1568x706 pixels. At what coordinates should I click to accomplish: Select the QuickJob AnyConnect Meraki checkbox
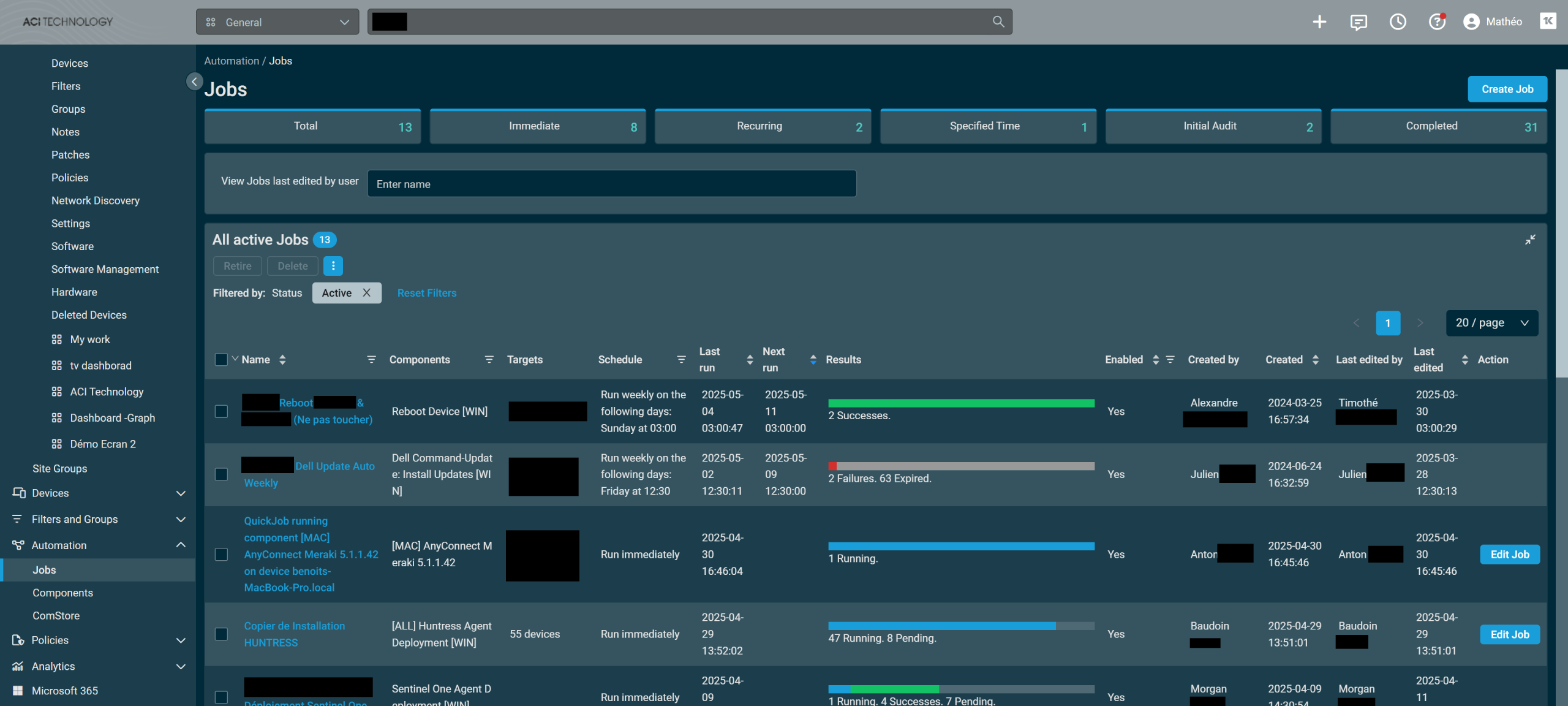coord(221,554)
